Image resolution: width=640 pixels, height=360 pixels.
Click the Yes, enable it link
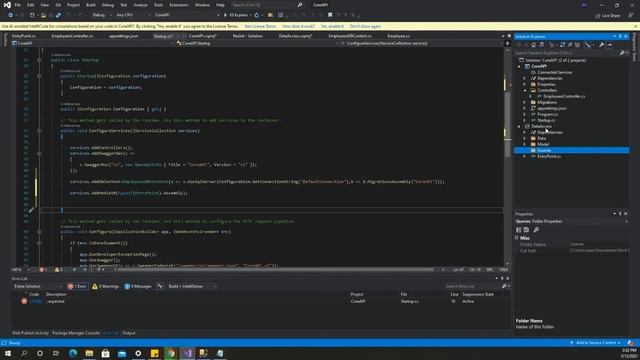click(332, 26)
